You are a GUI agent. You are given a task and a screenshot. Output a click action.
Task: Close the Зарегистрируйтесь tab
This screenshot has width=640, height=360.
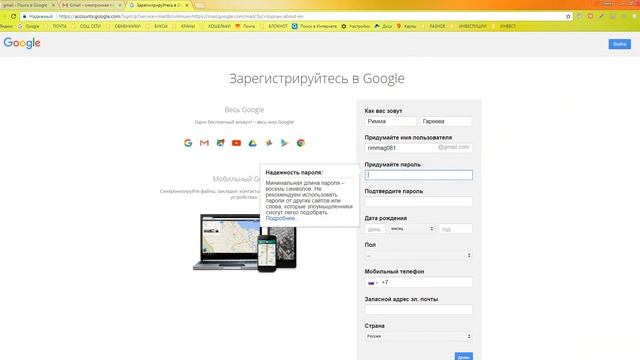click(x=187, y=5)
